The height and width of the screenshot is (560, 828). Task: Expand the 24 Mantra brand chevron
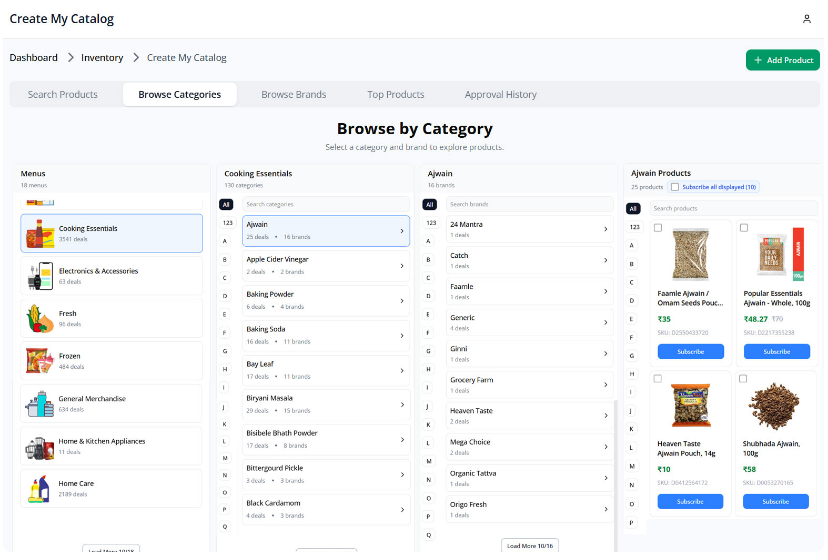tap(606, 229)
